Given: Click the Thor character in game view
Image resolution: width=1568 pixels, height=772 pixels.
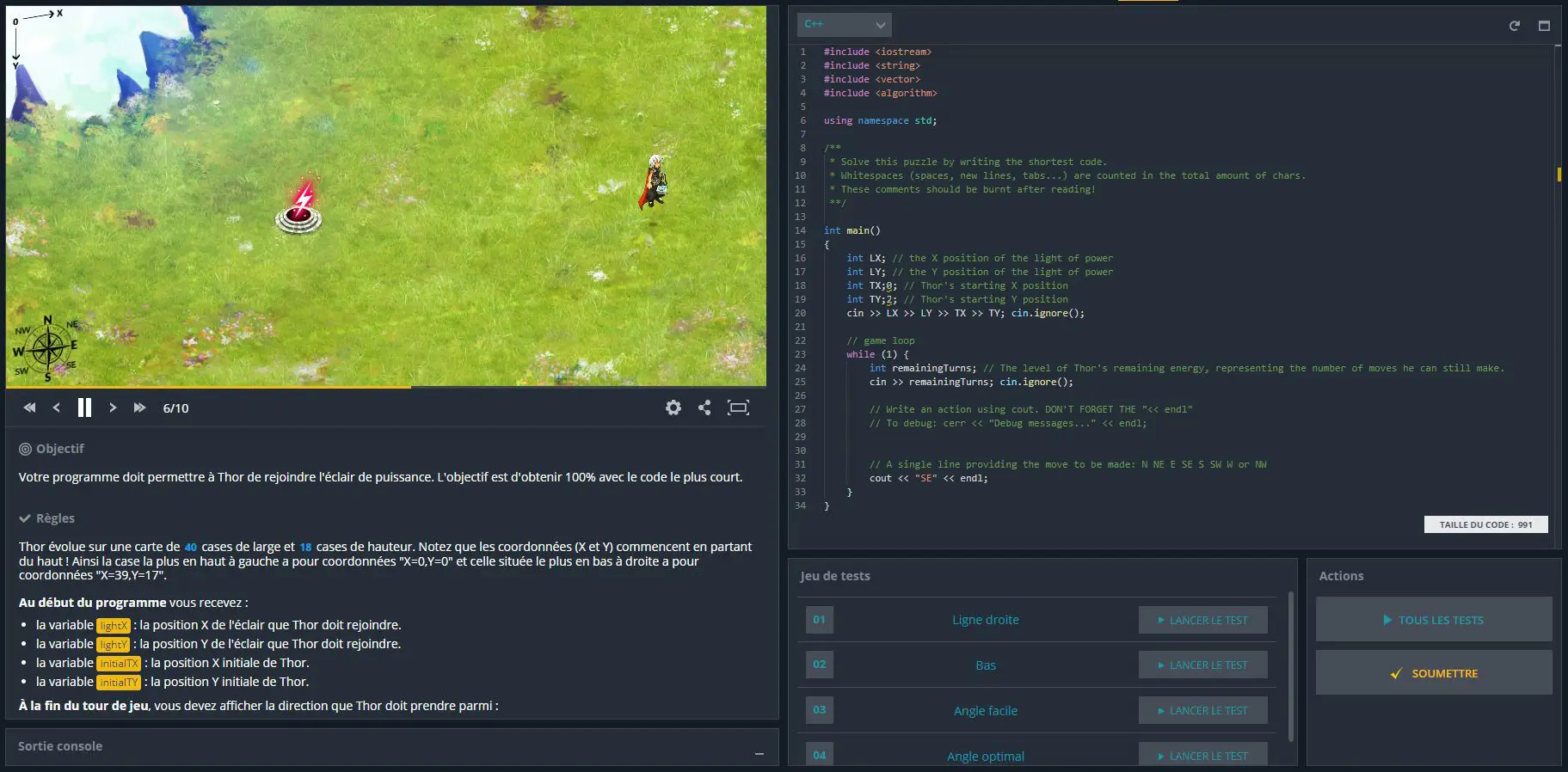Looking at the screenshot, I should [x=654, y=181].
